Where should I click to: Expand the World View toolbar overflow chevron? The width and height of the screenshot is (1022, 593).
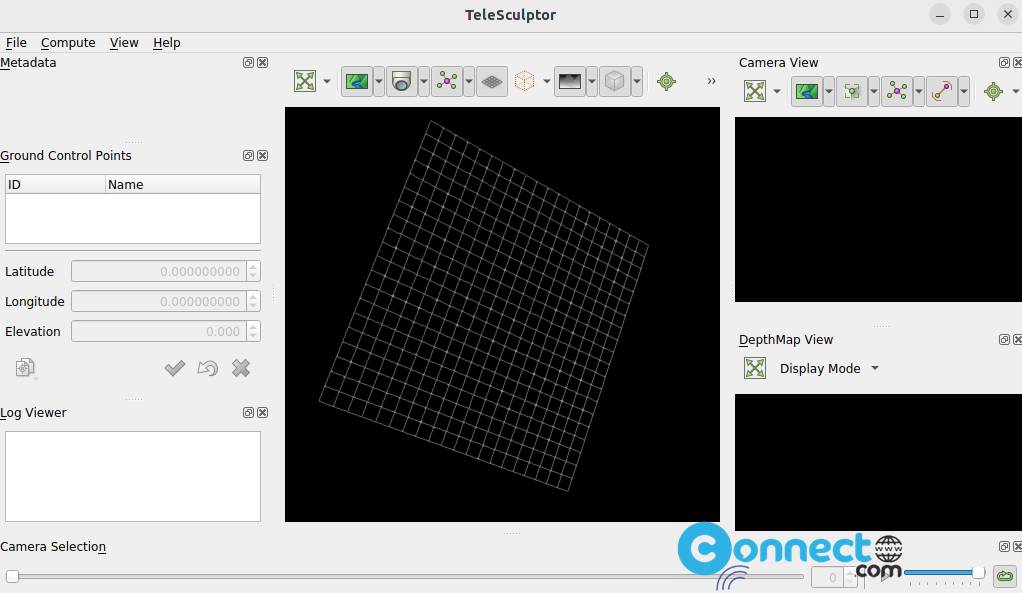pyautogui.click(x=711, y=81)
